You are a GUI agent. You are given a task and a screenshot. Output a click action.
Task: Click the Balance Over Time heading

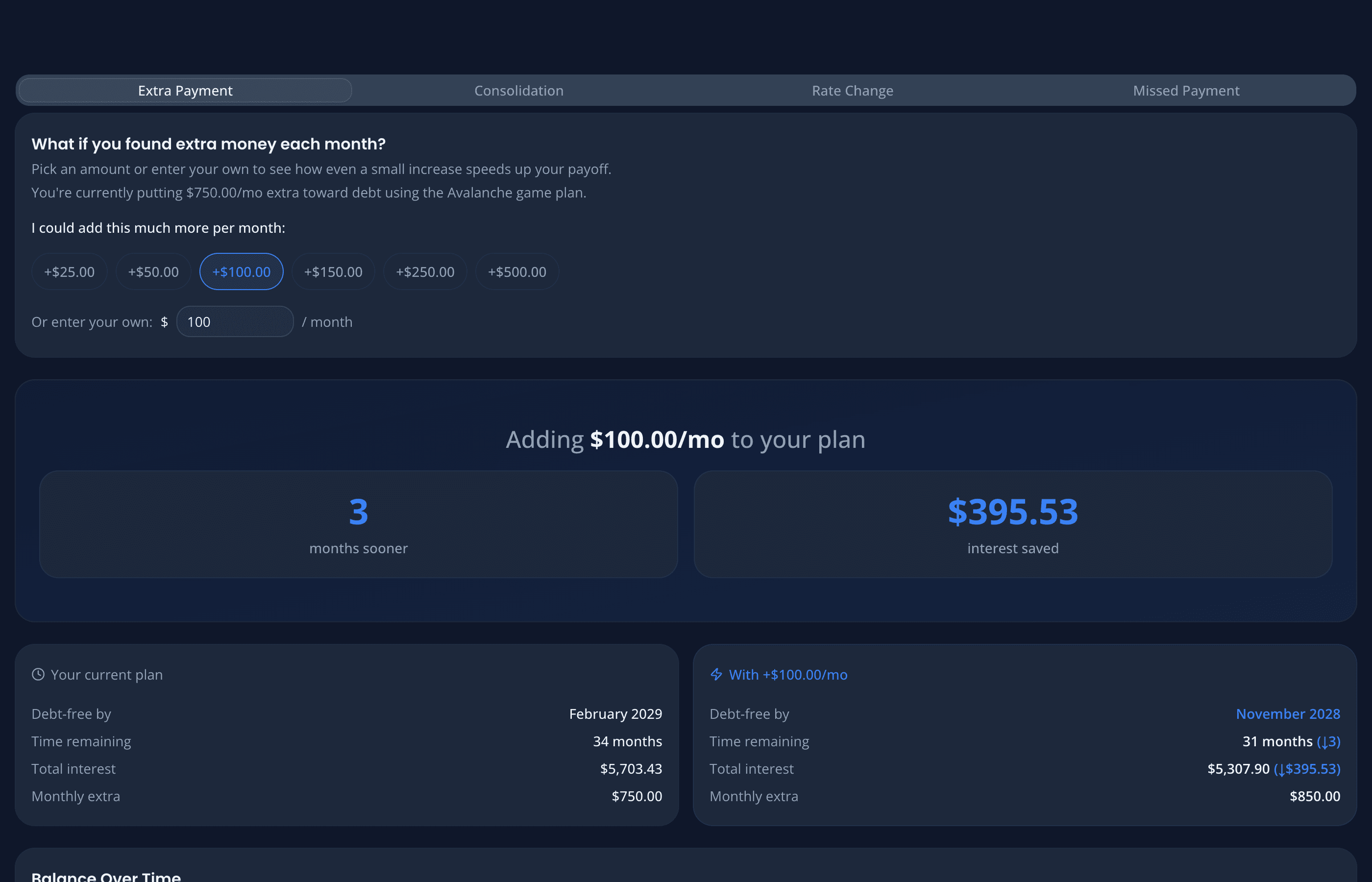[x=106, y=875]
